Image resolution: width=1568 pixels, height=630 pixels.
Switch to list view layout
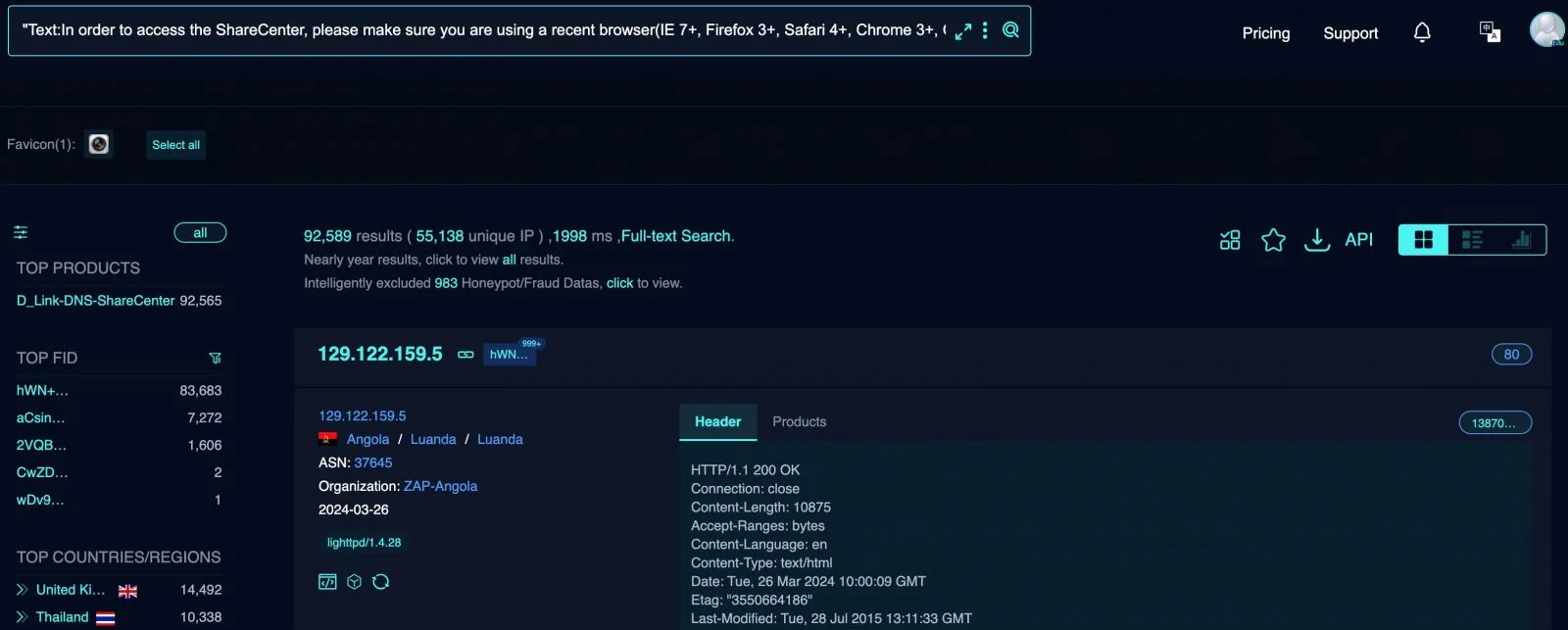click(x=1472, y=240)
